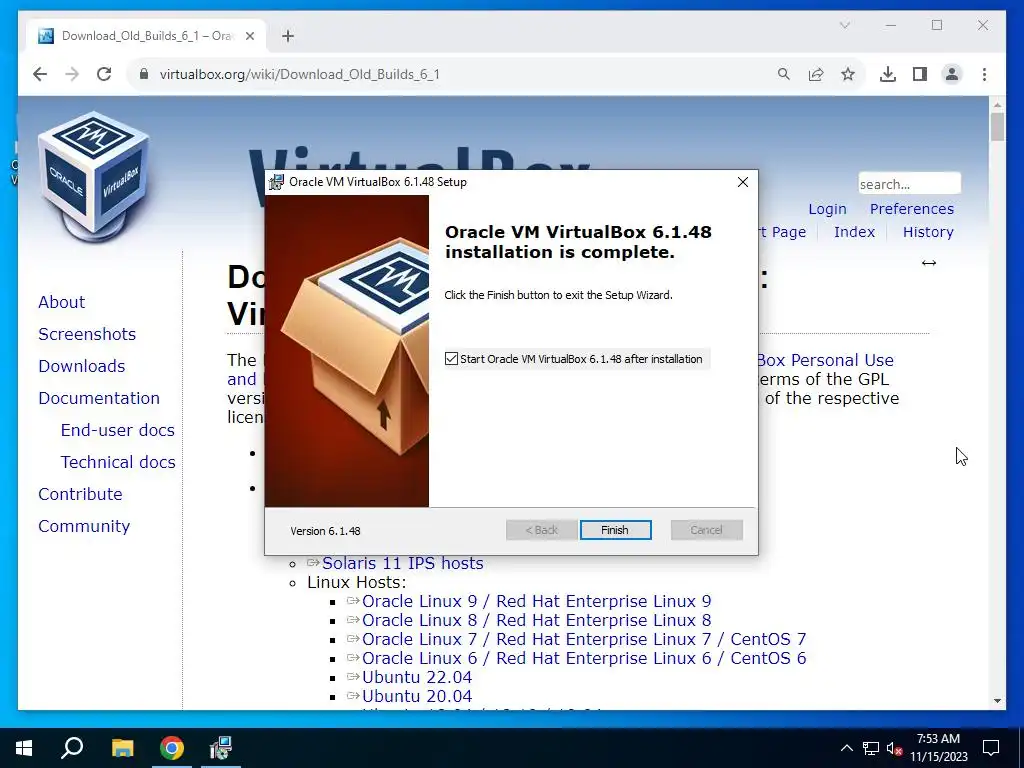Click the page scrollbar thumb

click(997, 127)
